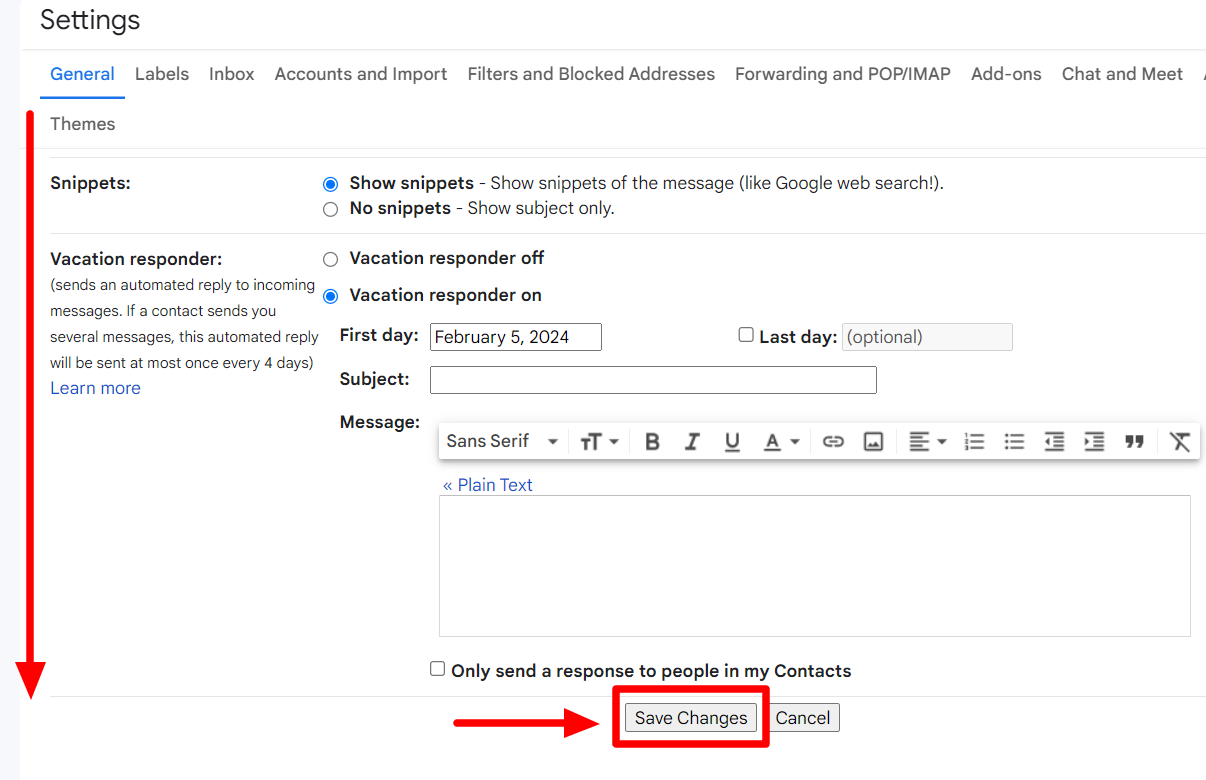Open the Labels settings tab

pos(162,74)
